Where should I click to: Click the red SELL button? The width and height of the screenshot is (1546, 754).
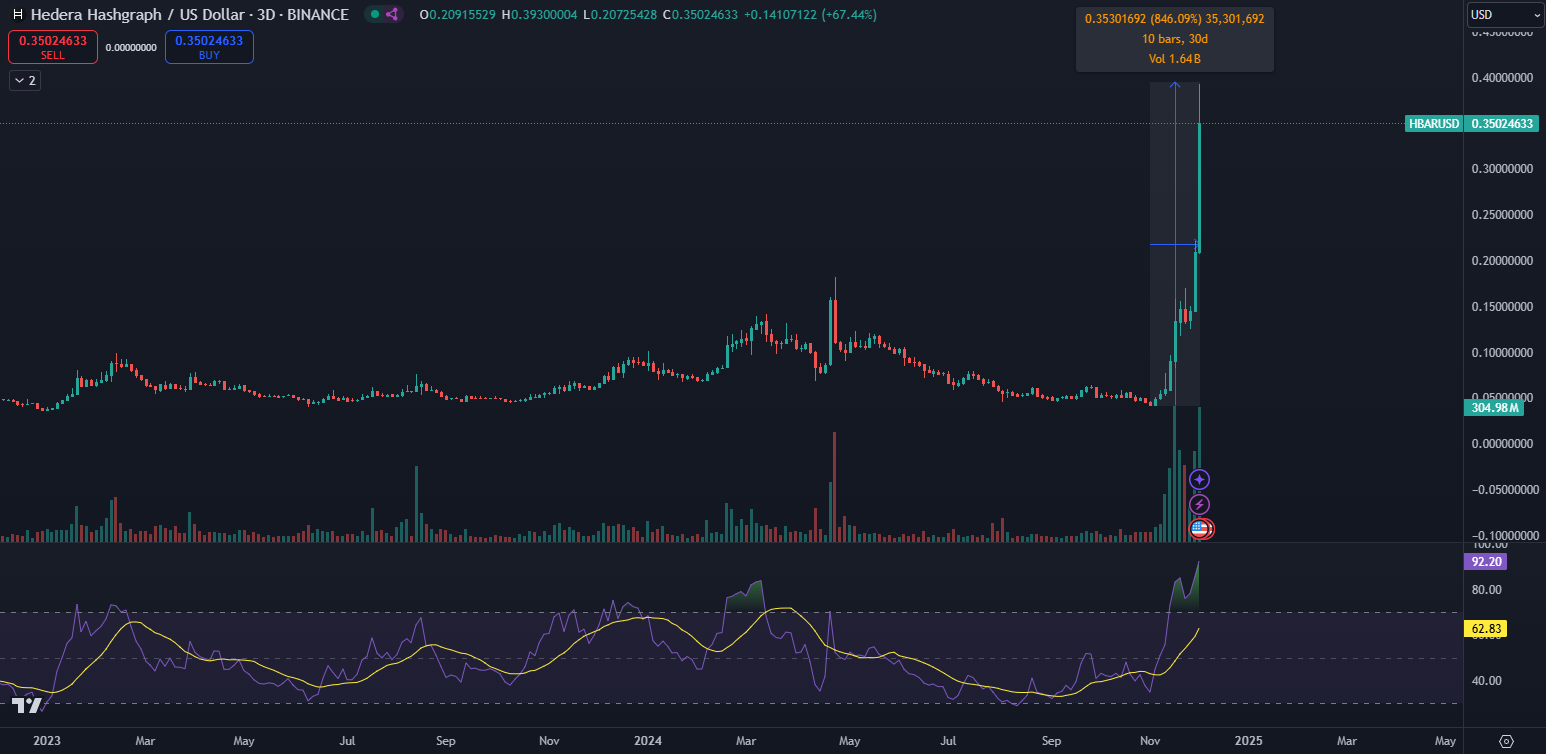pyautogui.click(x=53, y=47)
